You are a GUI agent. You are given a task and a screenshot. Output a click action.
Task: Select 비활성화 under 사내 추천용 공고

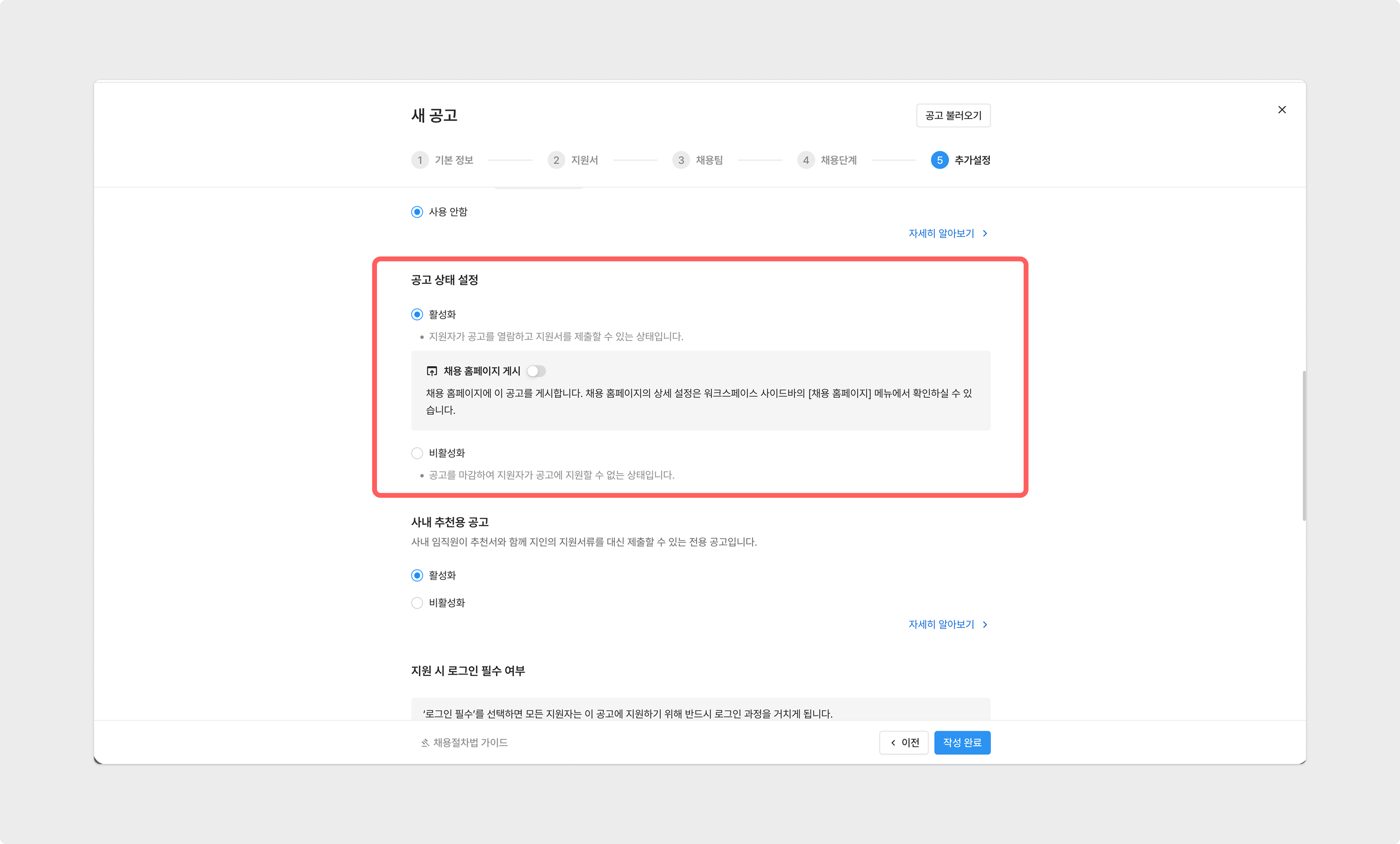(x=417, y=603)
